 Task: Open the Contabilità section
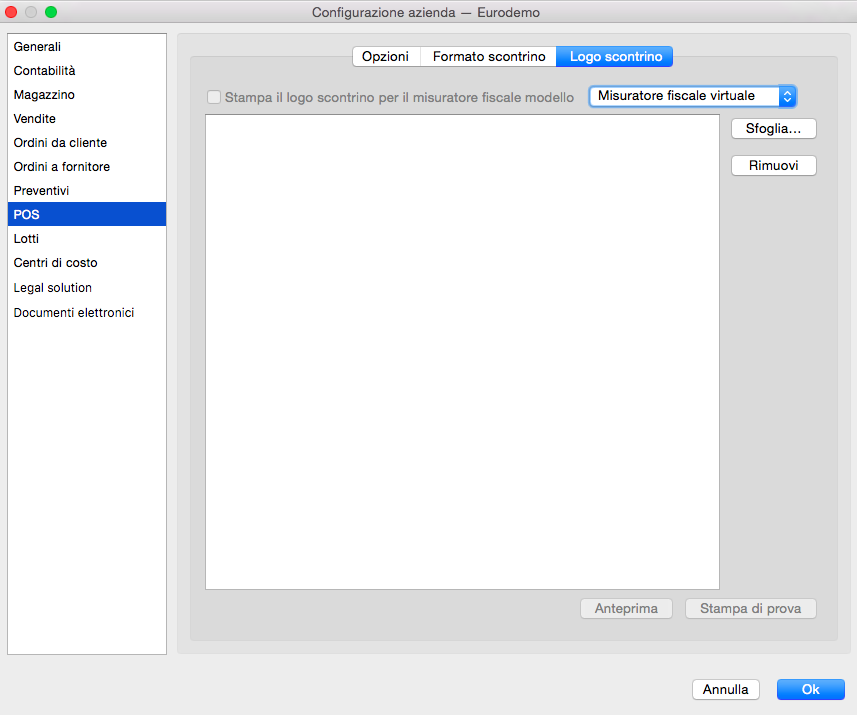click(45, 71)
